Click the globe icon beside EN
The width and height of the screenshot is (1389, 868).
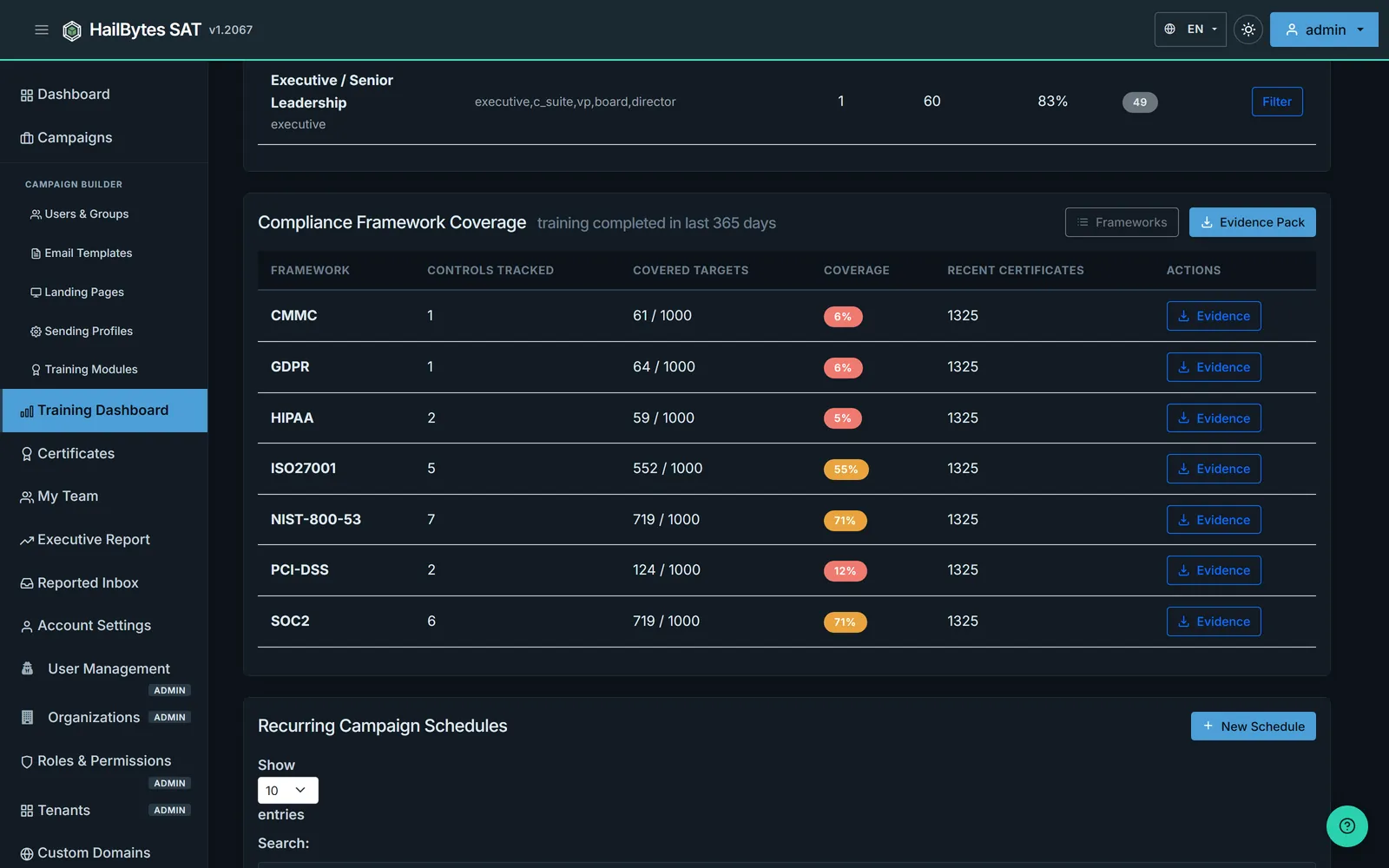(1170, 30)
